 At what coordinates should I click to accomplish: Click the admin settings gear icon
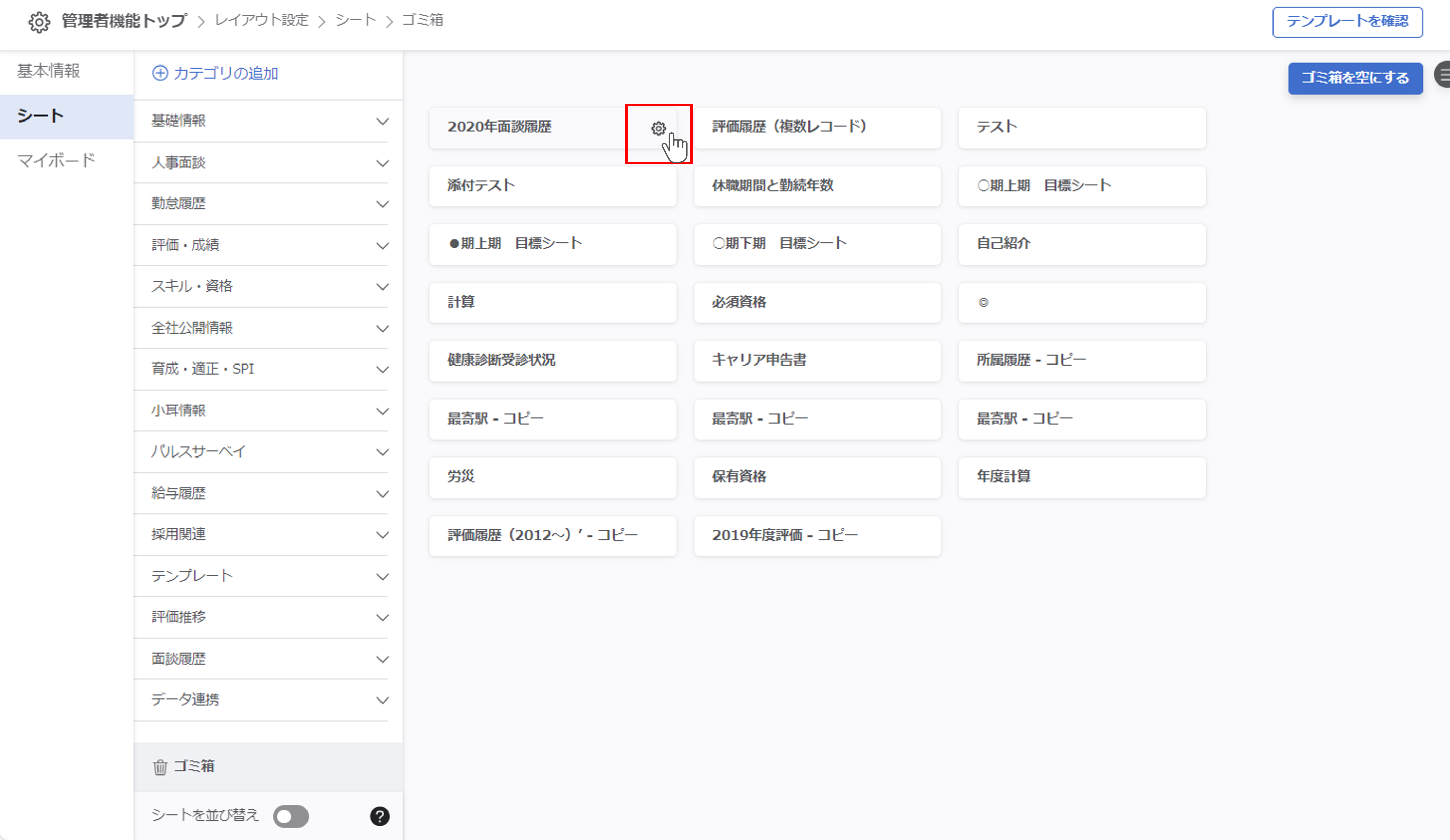pyautogui.click(x=39, y=22)
